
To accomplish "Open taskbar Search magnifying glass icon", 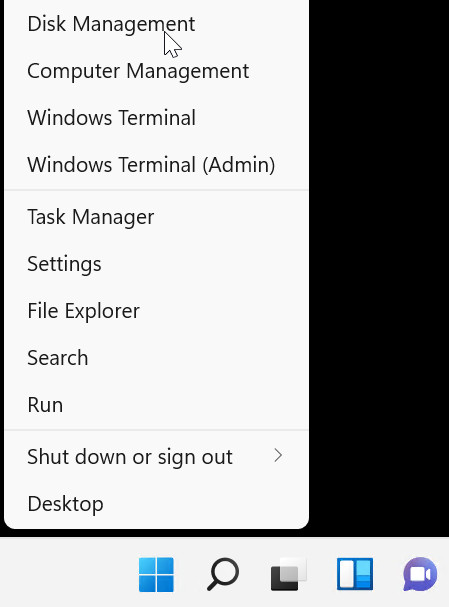I will pyautogui.click(x=223, y=574).
